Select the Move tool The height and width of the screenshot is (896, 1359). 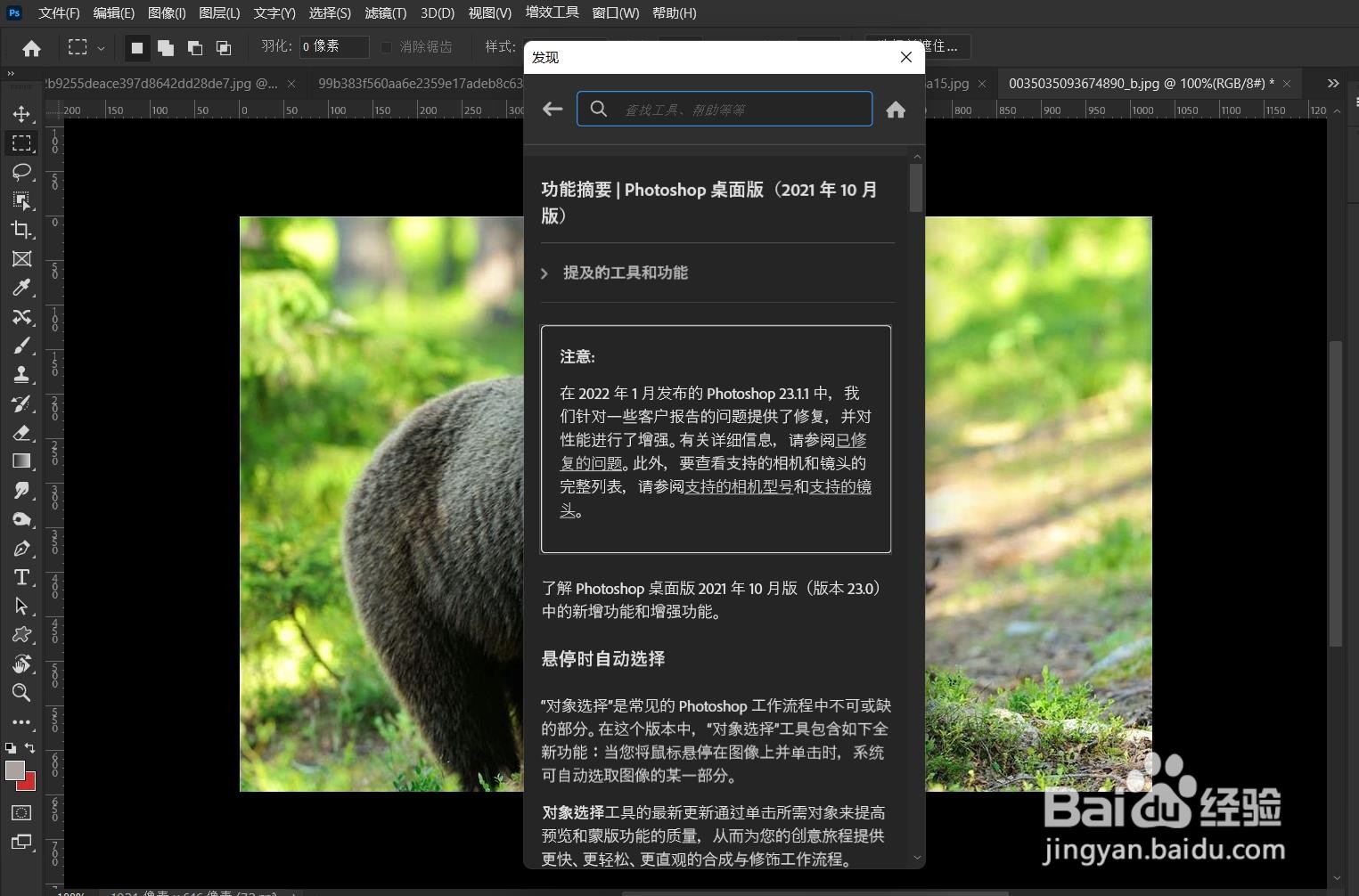pyautogui.click(x=21, y=114)
